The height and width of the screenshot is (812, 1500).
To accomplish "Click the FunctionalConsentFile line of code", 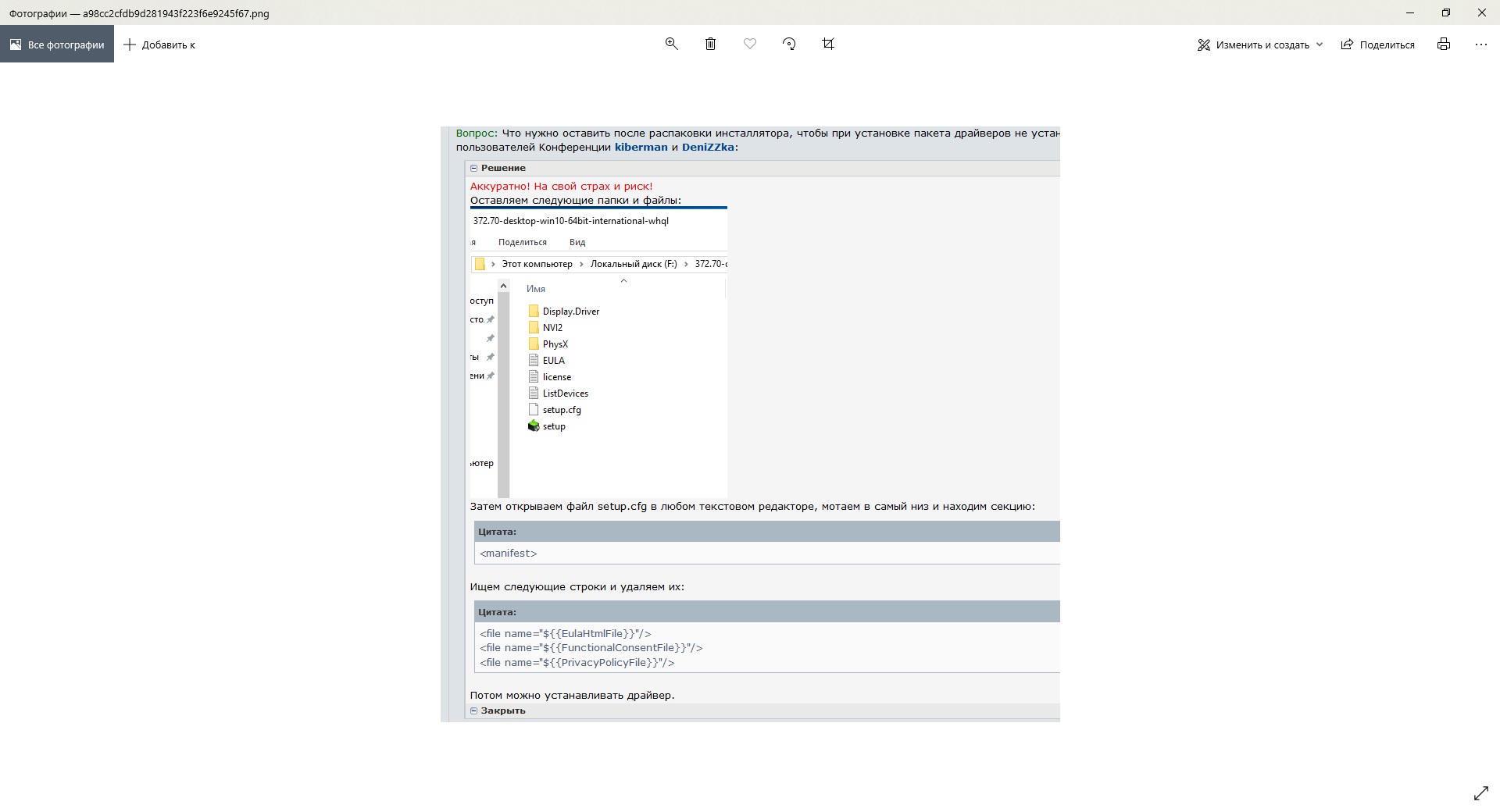I will pos(591,647).
